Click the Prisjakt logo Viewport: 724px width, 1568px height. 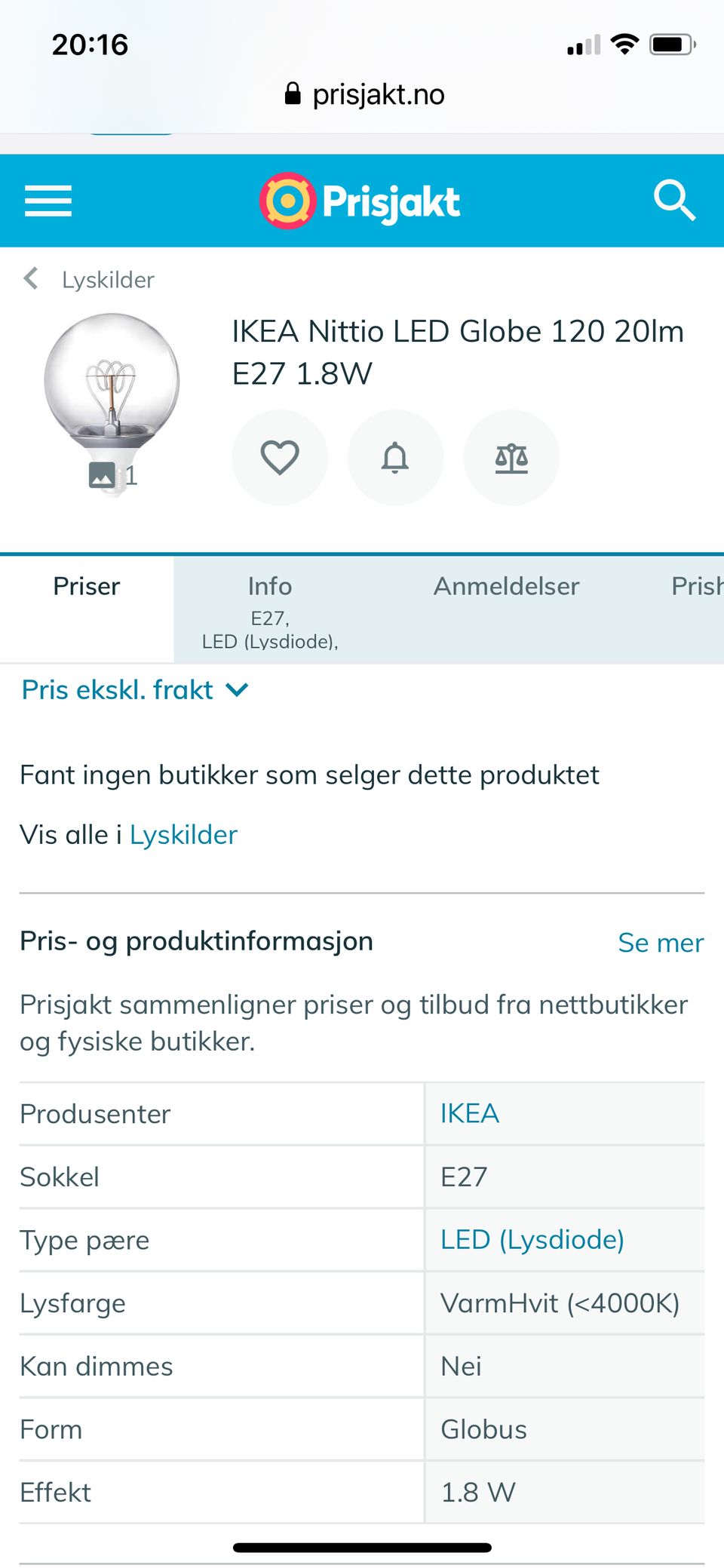pos(360,201)
